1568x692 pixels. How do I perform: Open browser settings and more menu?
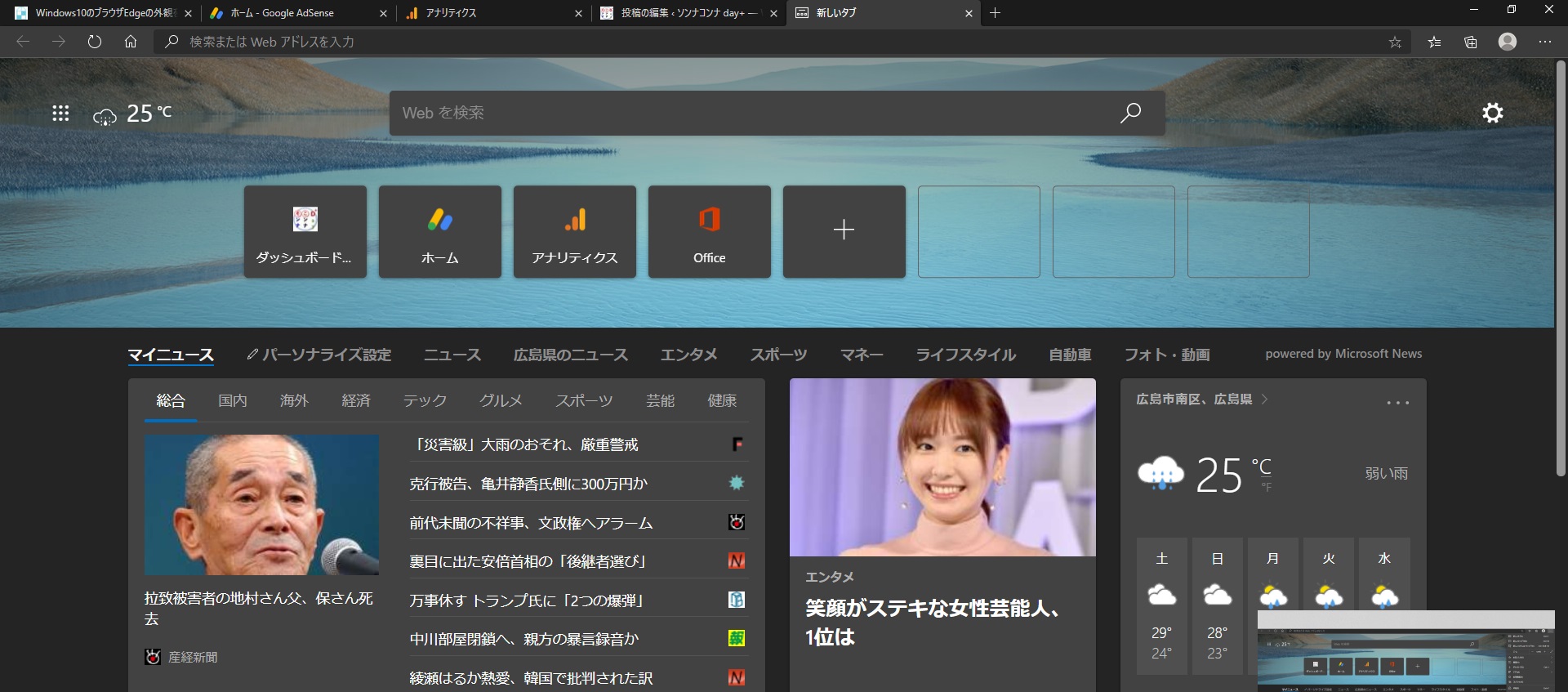1545,42
